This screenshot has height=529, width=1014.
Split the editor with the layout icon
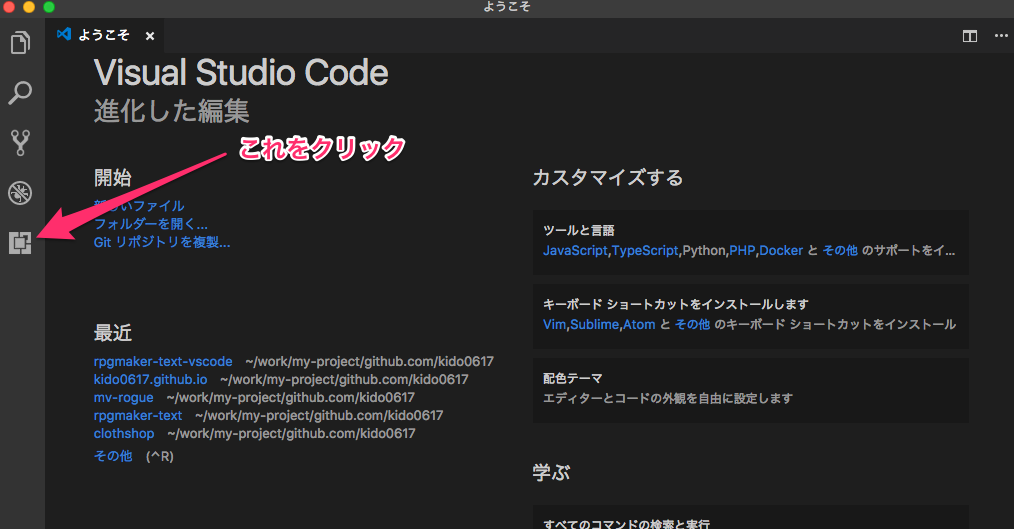969,36
